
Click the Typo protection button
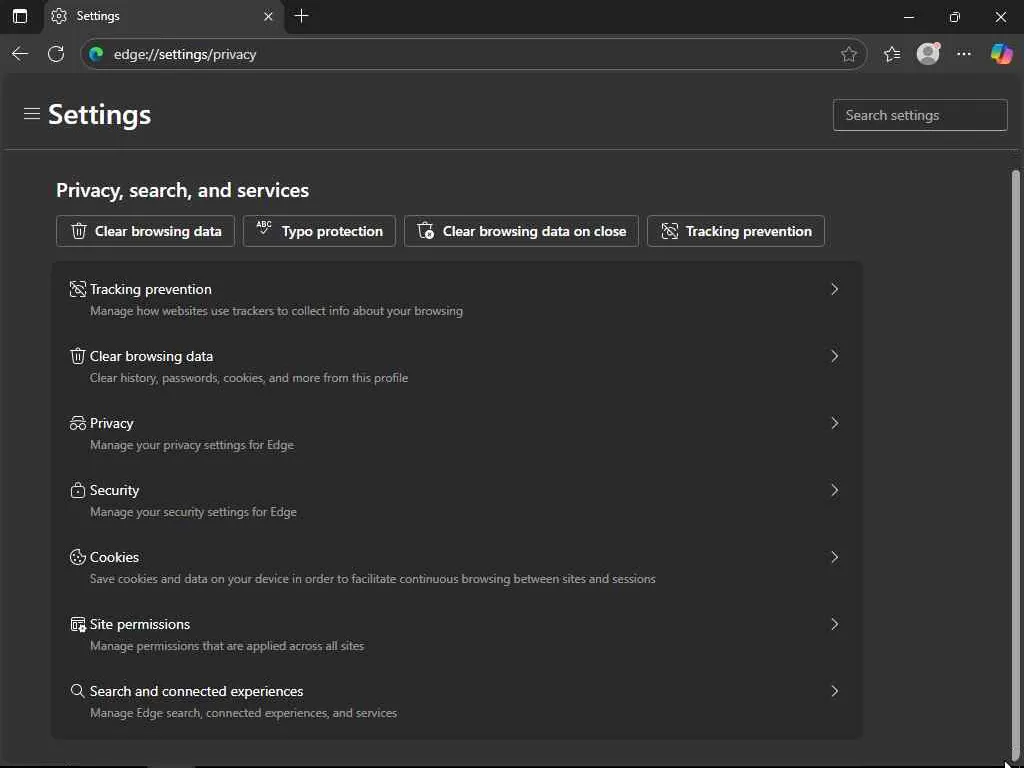320,231
